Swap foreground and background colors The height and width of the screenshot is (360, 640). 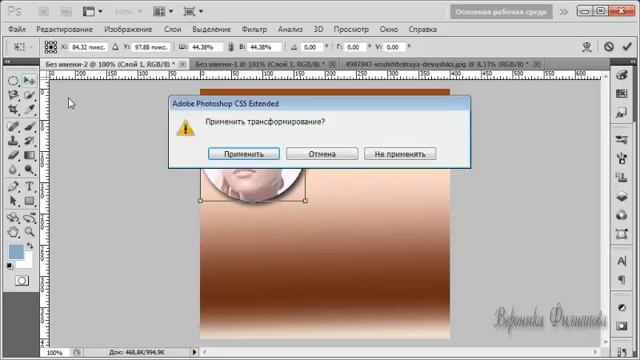click(29, 246)
